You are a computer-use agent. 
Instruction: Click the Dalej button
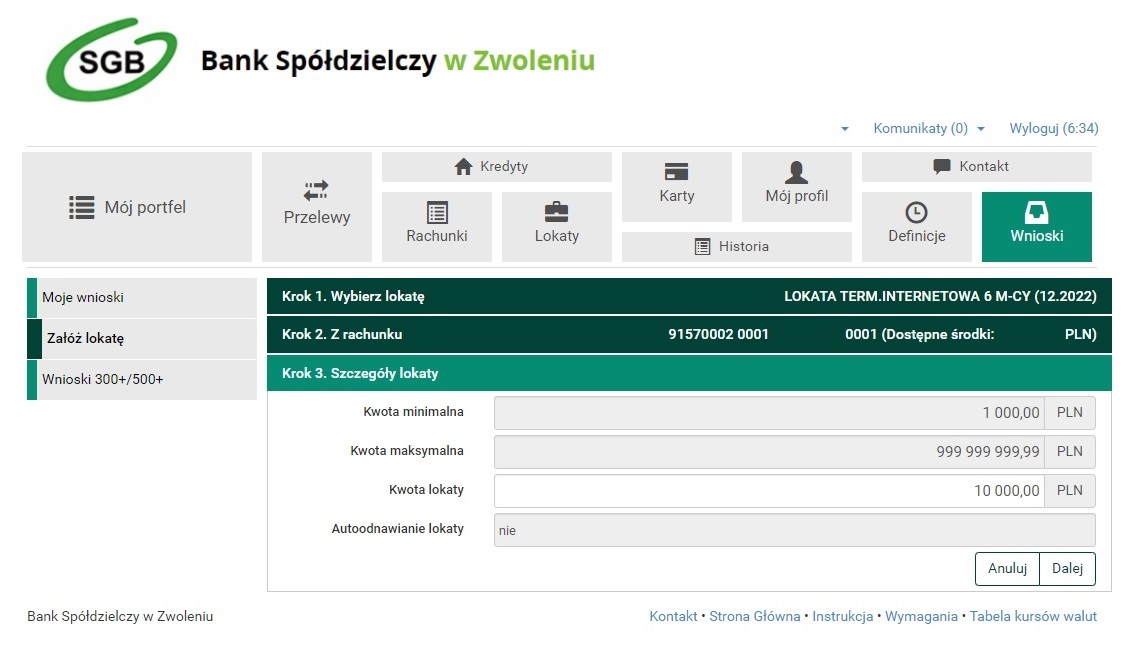pyautogui.click(x=1067, y=568)
